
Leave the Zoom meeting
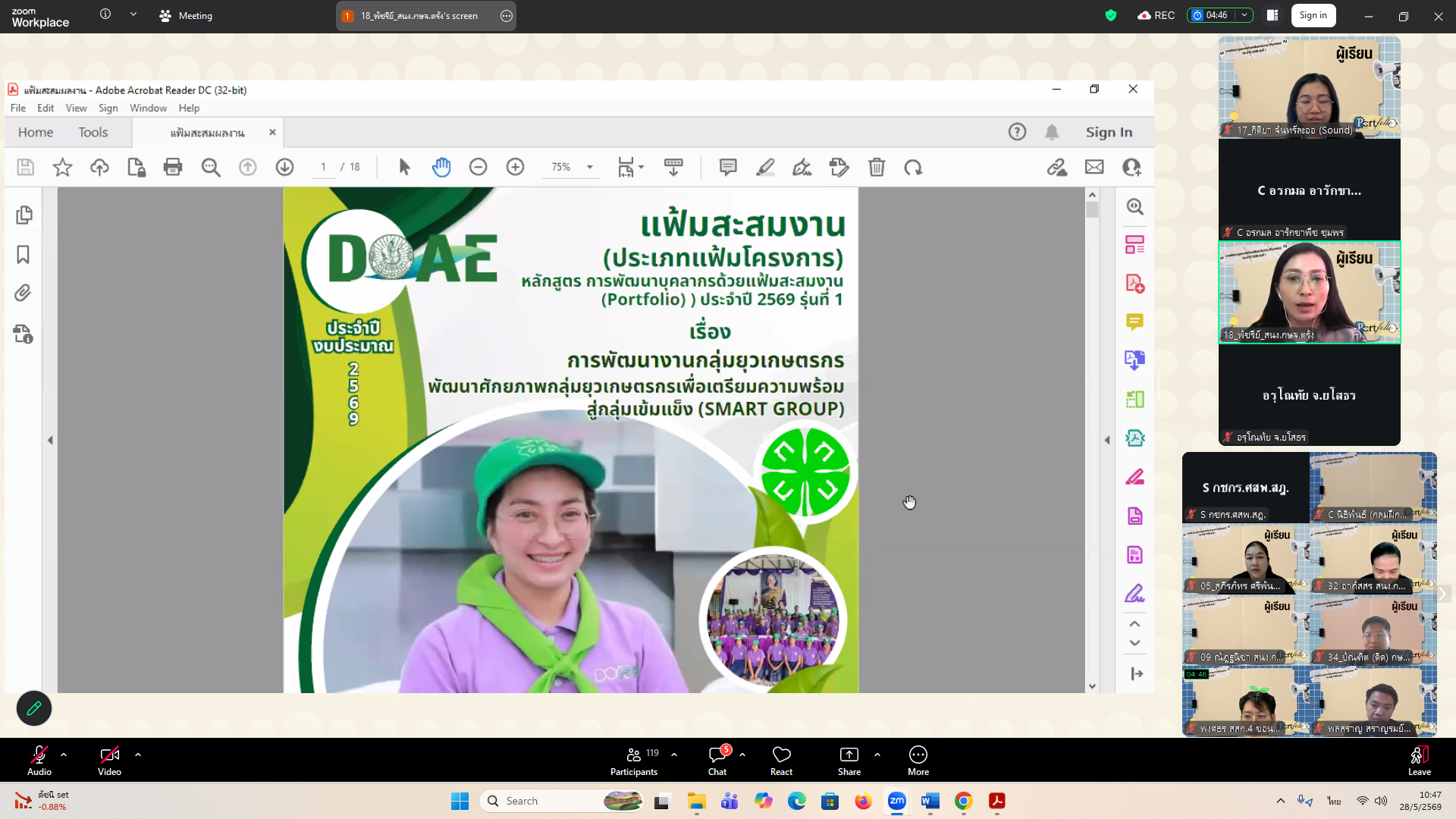click(1420, 760)
